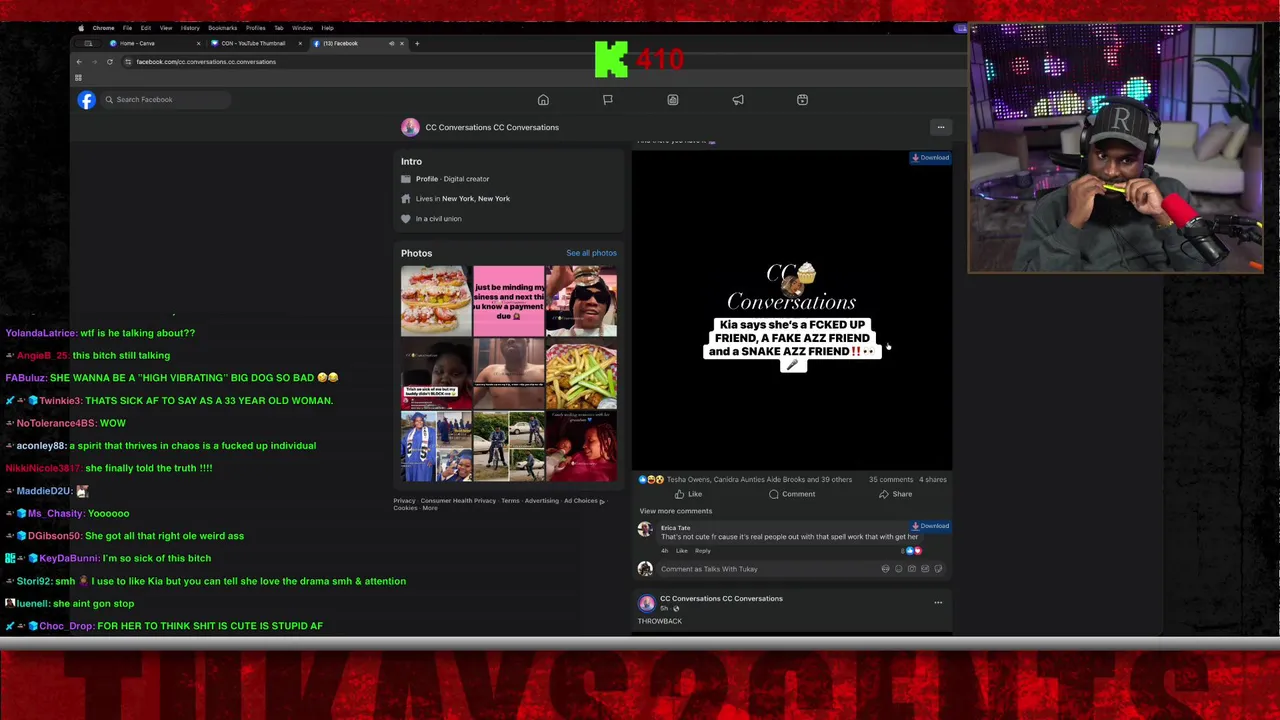The width and height of the screenshot is (1280, 720).
Task: Open the Profiles menu in the menu bar
Action: 255,28
